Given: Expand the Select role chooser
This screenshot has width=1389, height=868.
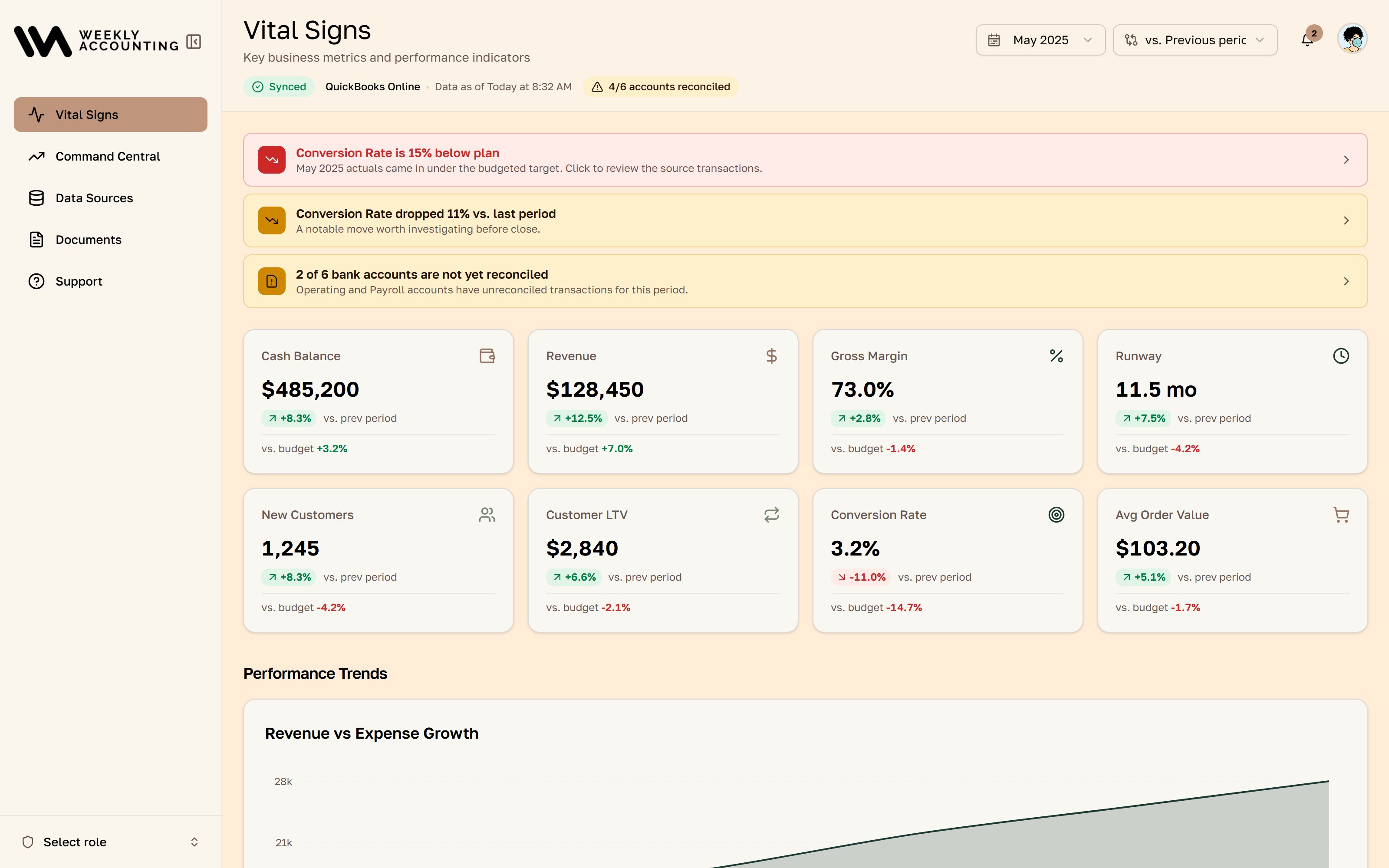Looking at the screenshot, I should point(110,842).
